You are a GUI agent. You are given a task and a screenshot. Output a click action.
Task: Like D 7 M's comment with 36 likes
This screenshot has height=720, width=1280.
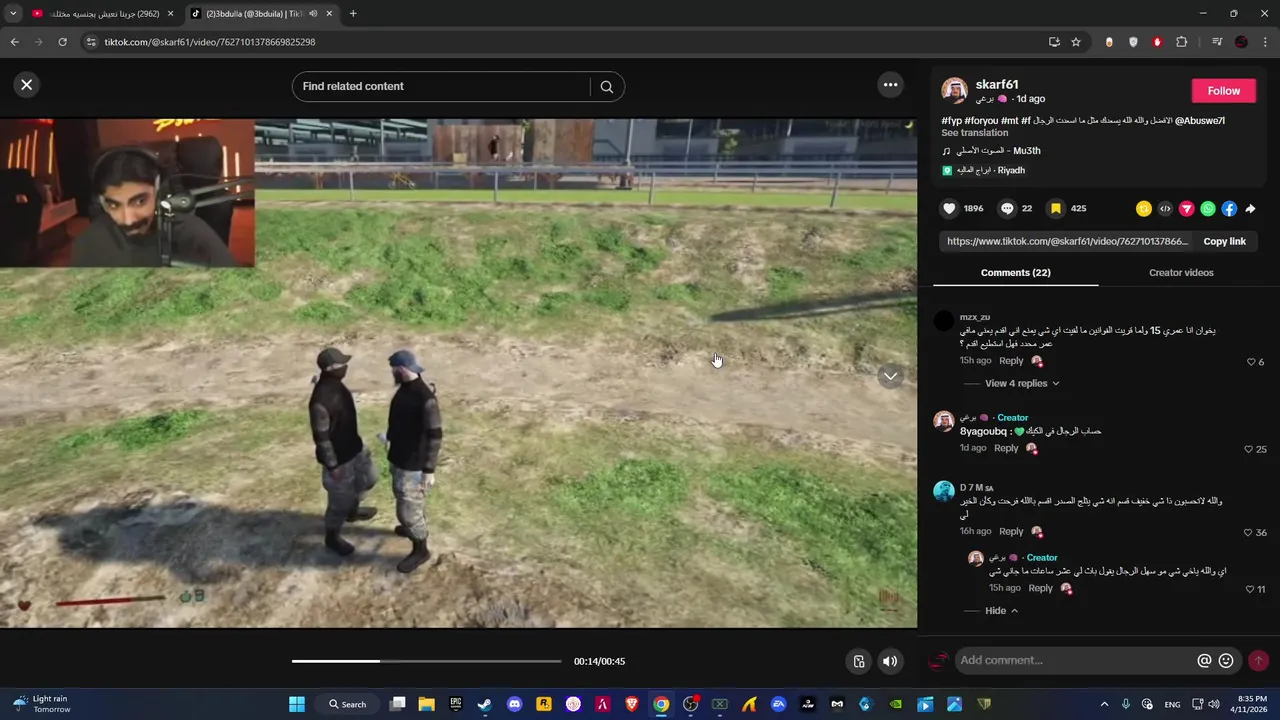1248,533
